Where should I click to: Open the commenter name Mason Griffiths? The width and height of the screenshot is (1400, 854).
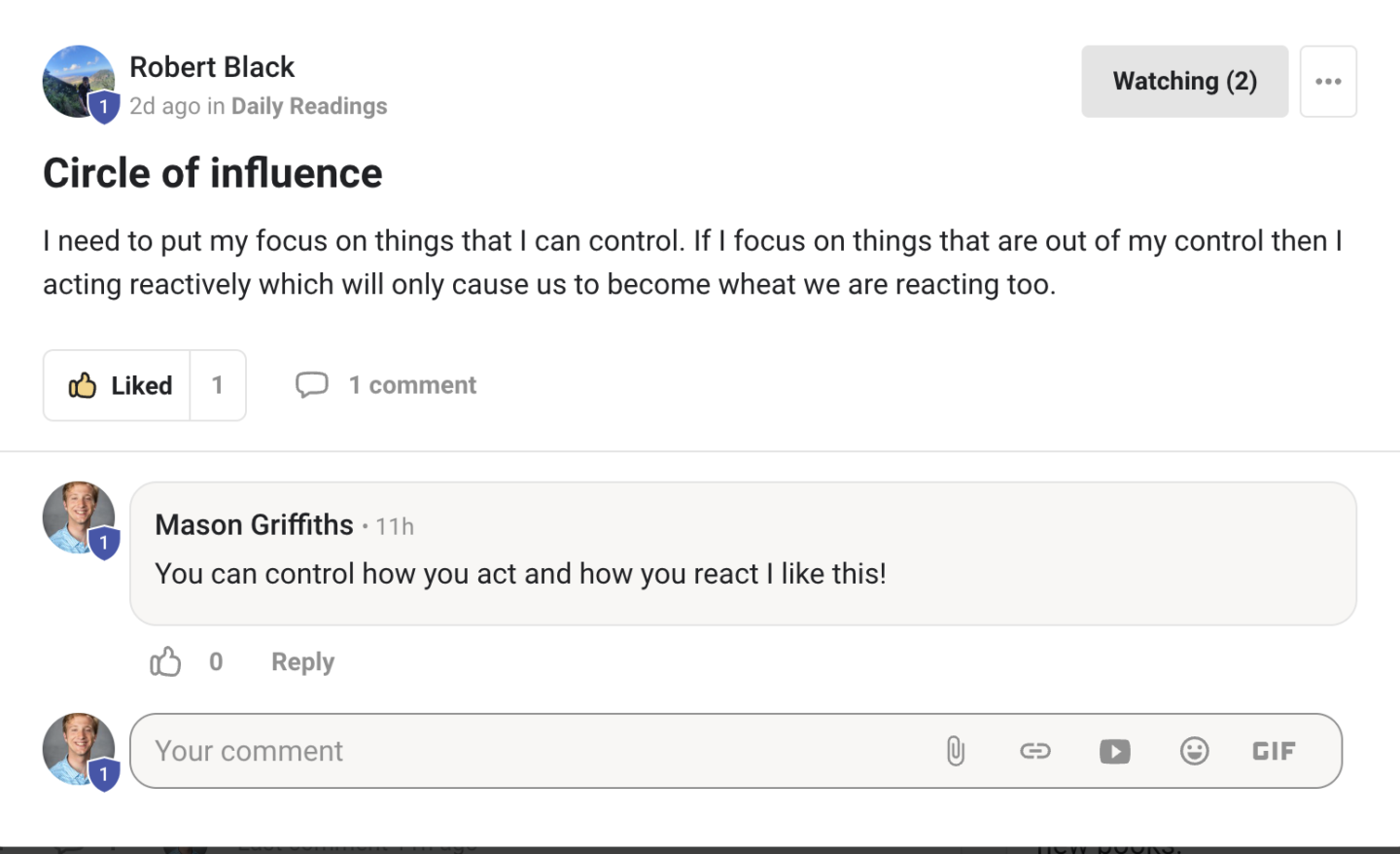(x=254, y=525)
